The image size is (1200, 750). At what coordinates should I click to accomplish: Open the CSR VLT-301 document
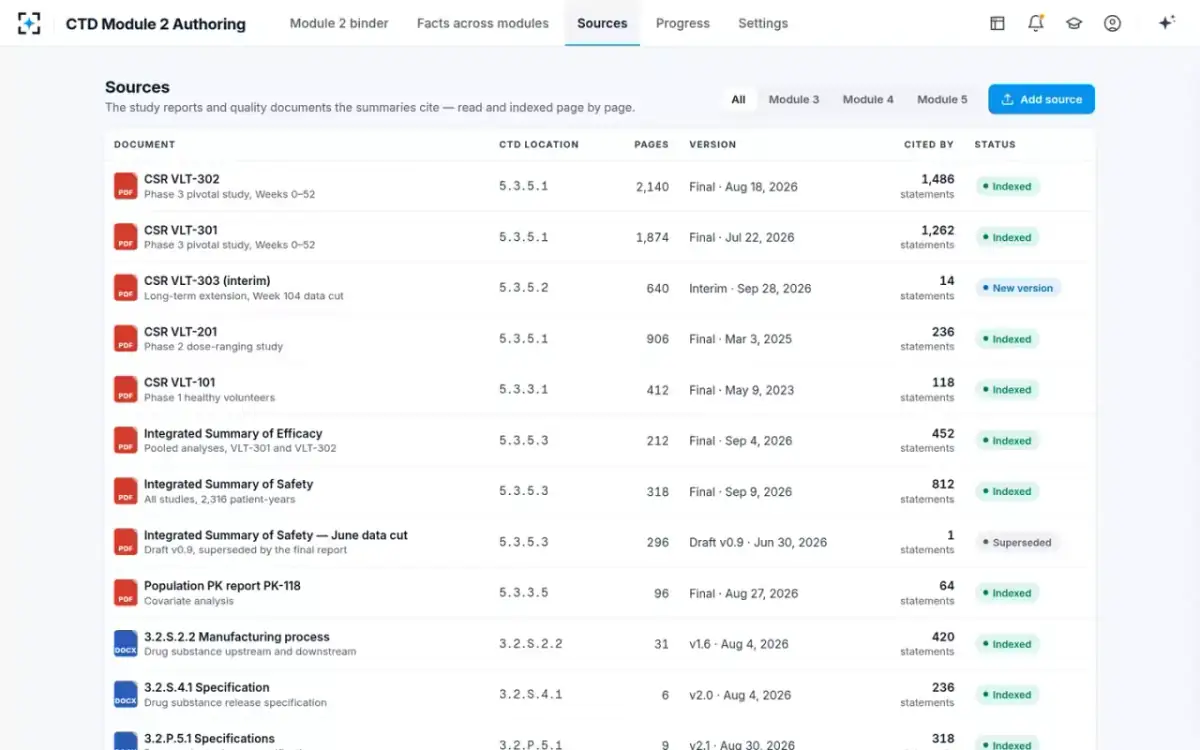coord(181,230)
